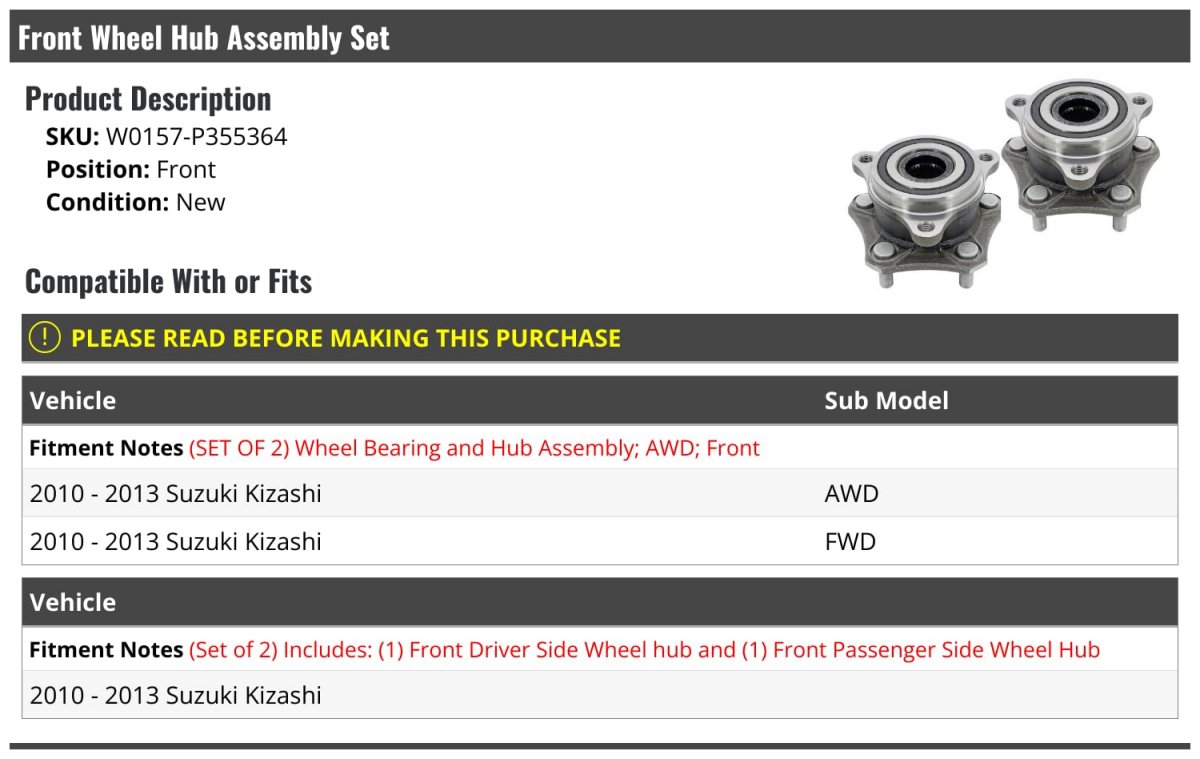Click the AWD sub model cell
The width and height of the screenshot is (1200, 759).
(x=851, y=493)
